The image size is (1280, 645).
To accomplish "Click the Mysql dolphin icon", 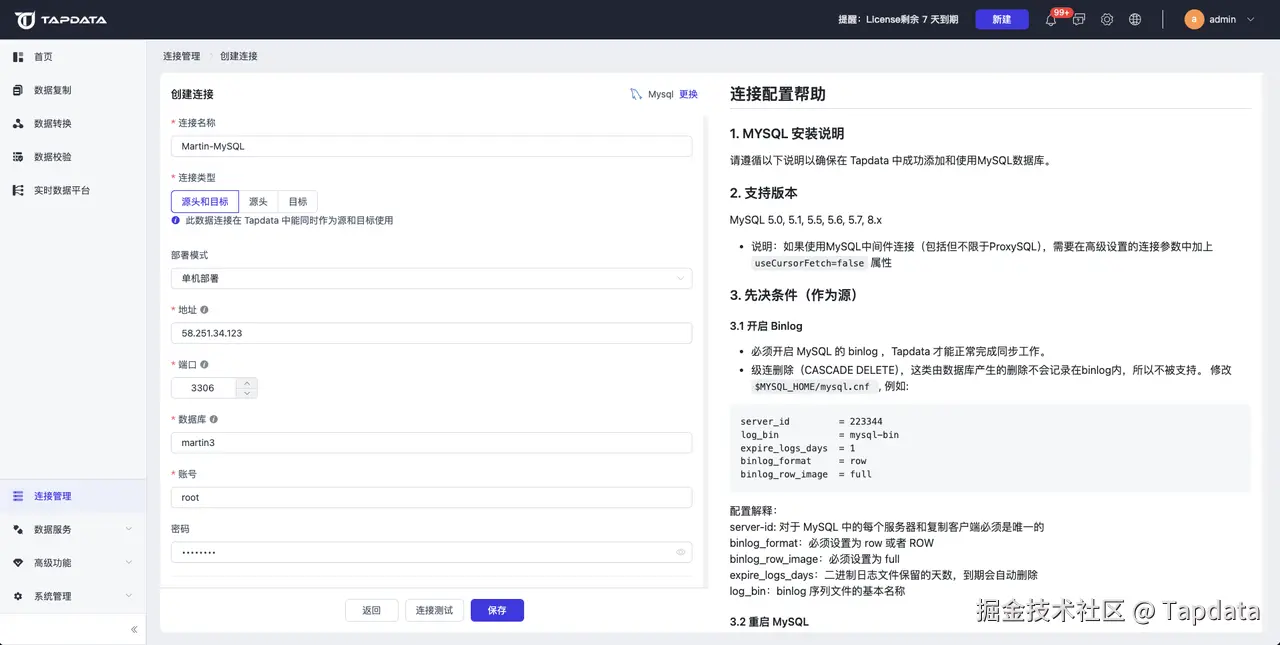I will (x=636, y=94).
